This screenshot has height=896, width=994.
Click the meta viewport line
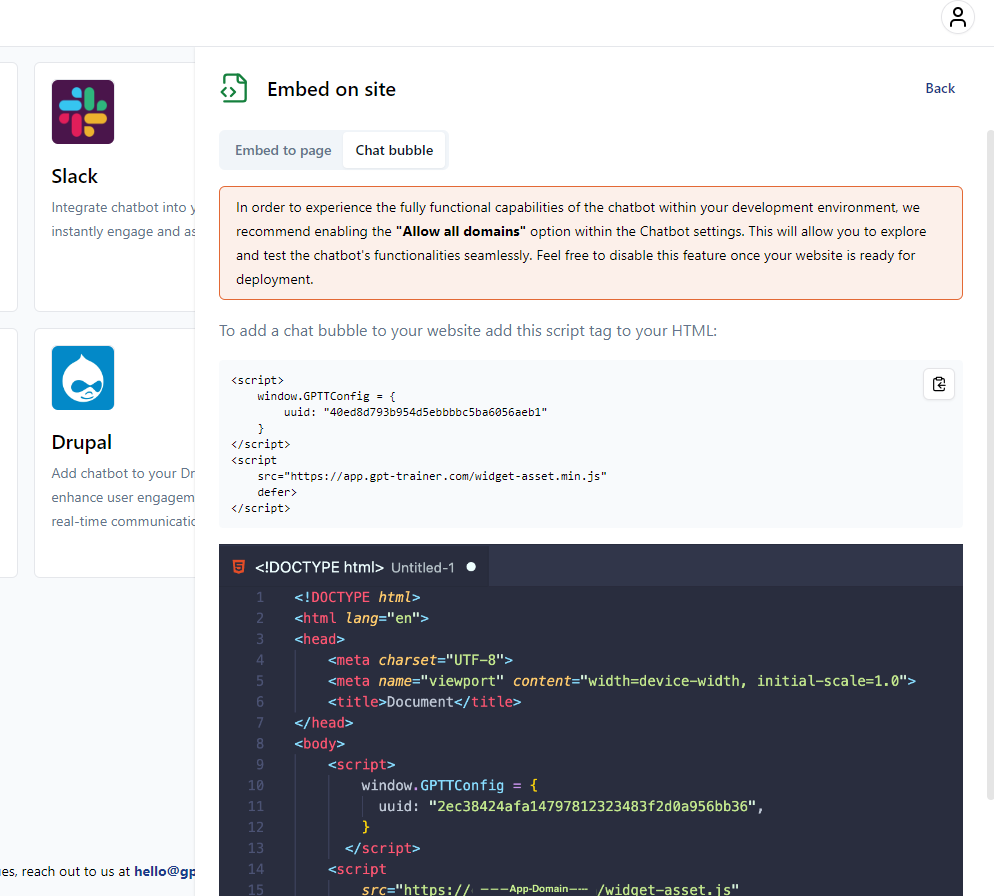[621, 681]
